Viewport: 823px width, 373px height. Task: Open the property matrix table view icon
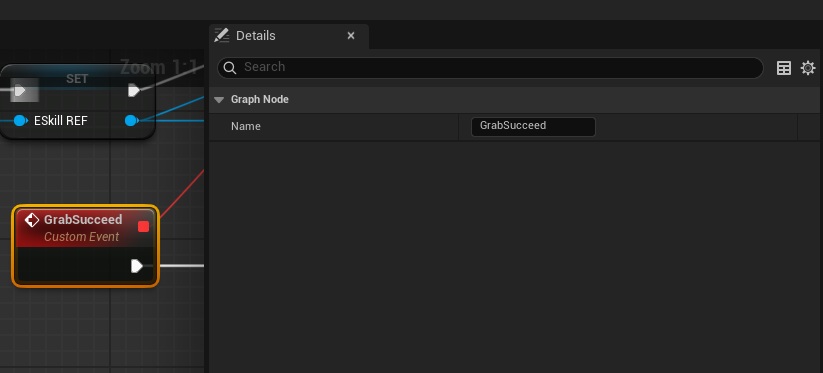[784, 68]
